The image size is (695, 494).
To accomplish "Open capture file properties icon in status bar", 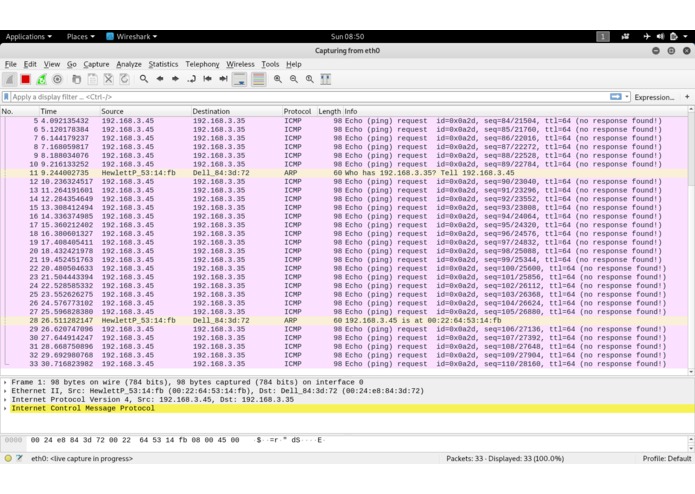I will click(x=19, y=458).
